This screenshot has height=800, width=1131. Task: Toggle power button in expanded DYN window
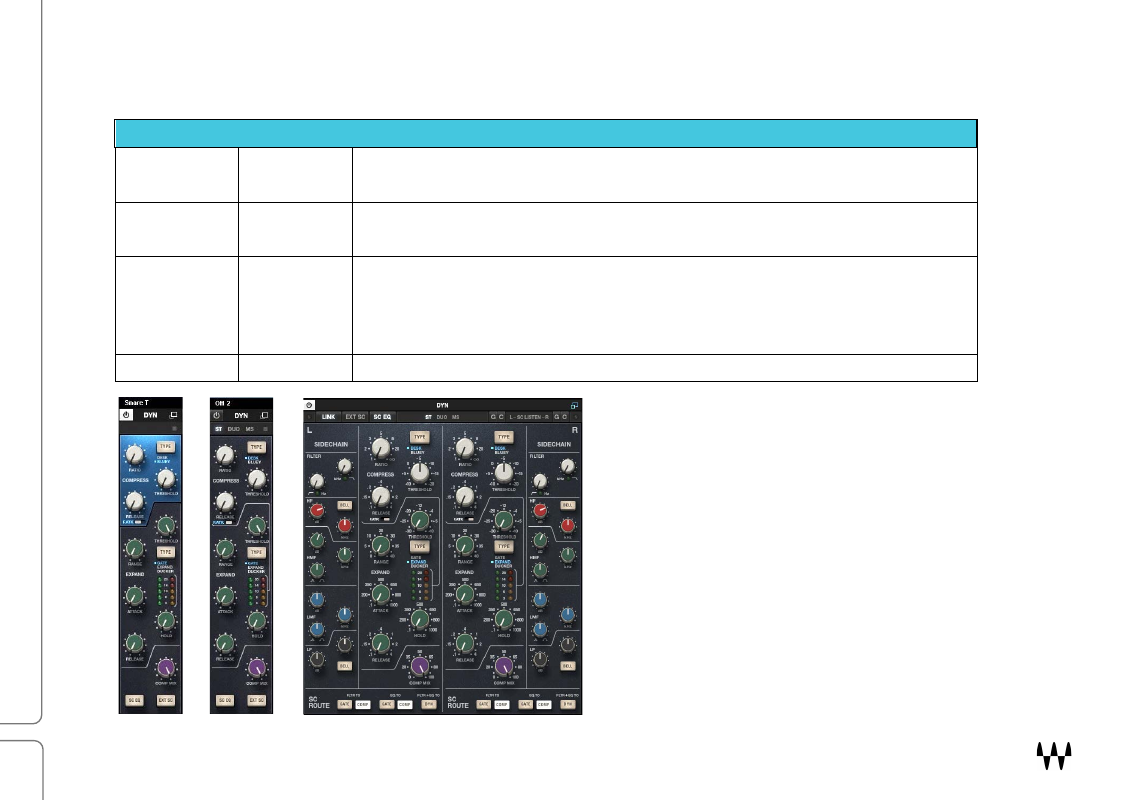coord(309,405)
